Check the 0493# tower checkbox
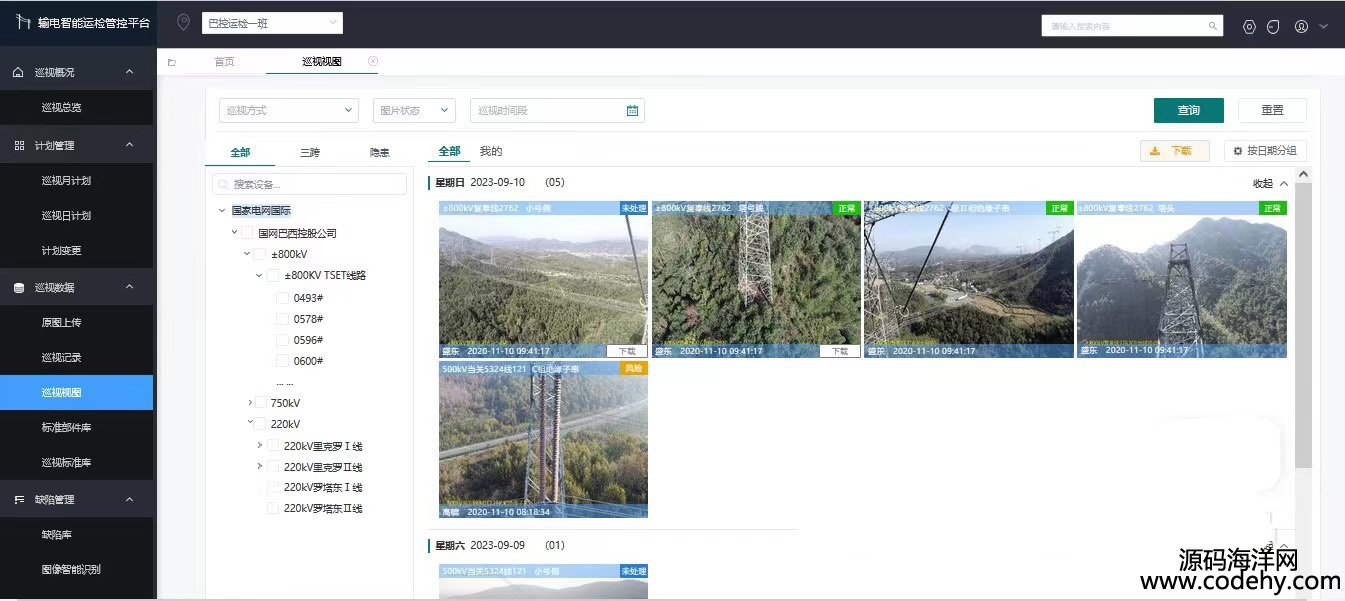 pos(282,298)
